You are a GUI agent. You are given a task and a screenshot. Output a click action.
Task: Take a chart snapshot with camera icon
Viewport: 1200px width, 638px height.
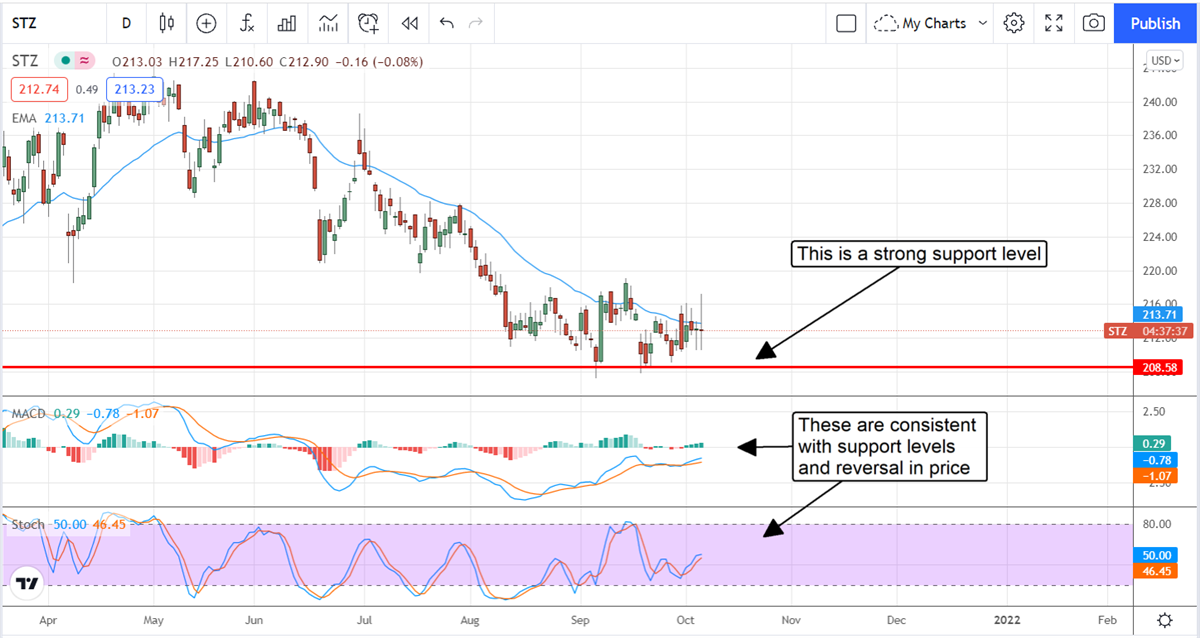(x=1094, y=22)
